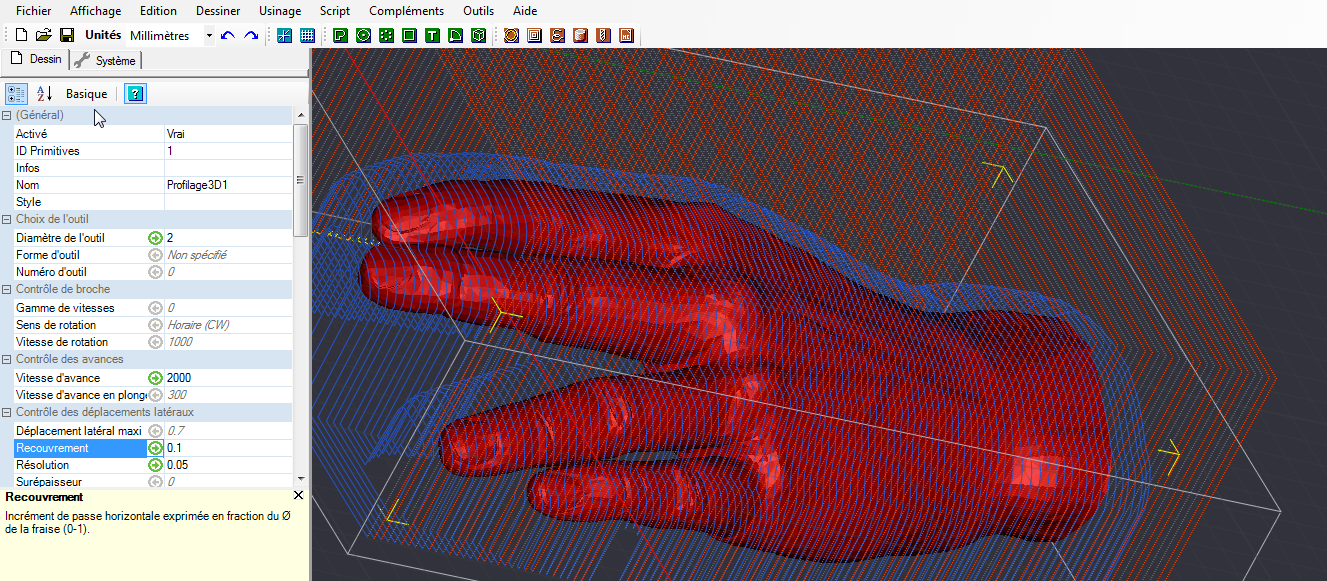Select the Text drawing tool
The height and width of the screenshot is (581, 1327).
click(x=432, y=35)
